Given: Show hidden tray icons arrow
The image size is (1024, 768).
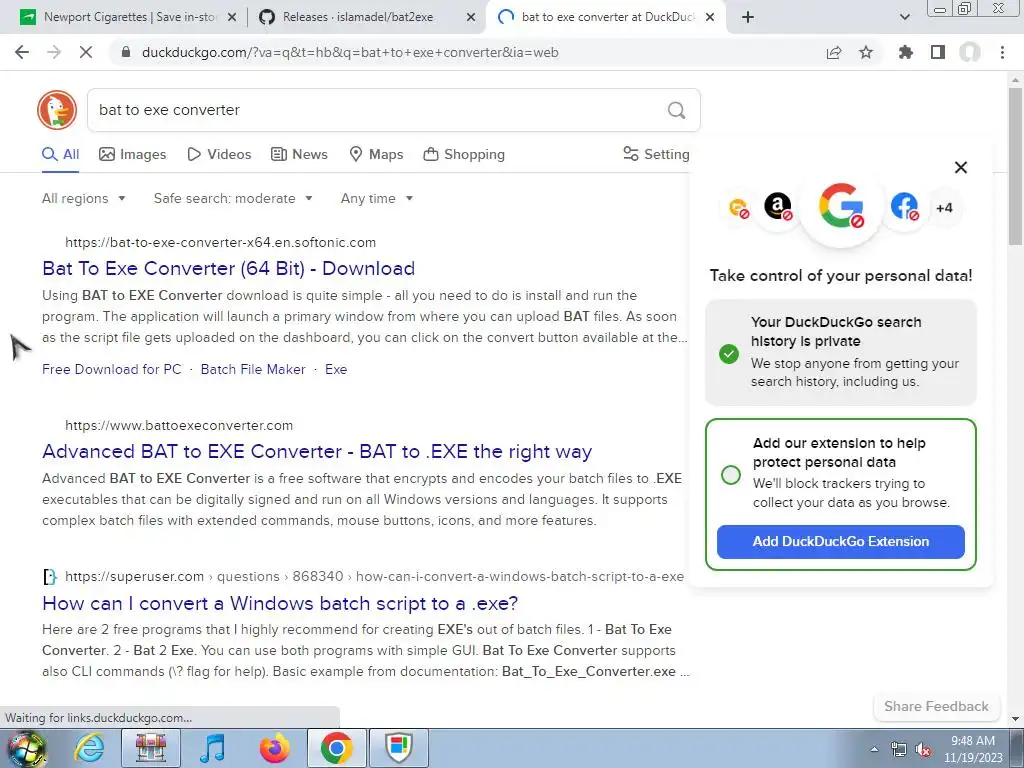Looking at the screenshot, I should pyautogui.click(x=874, y=750).
